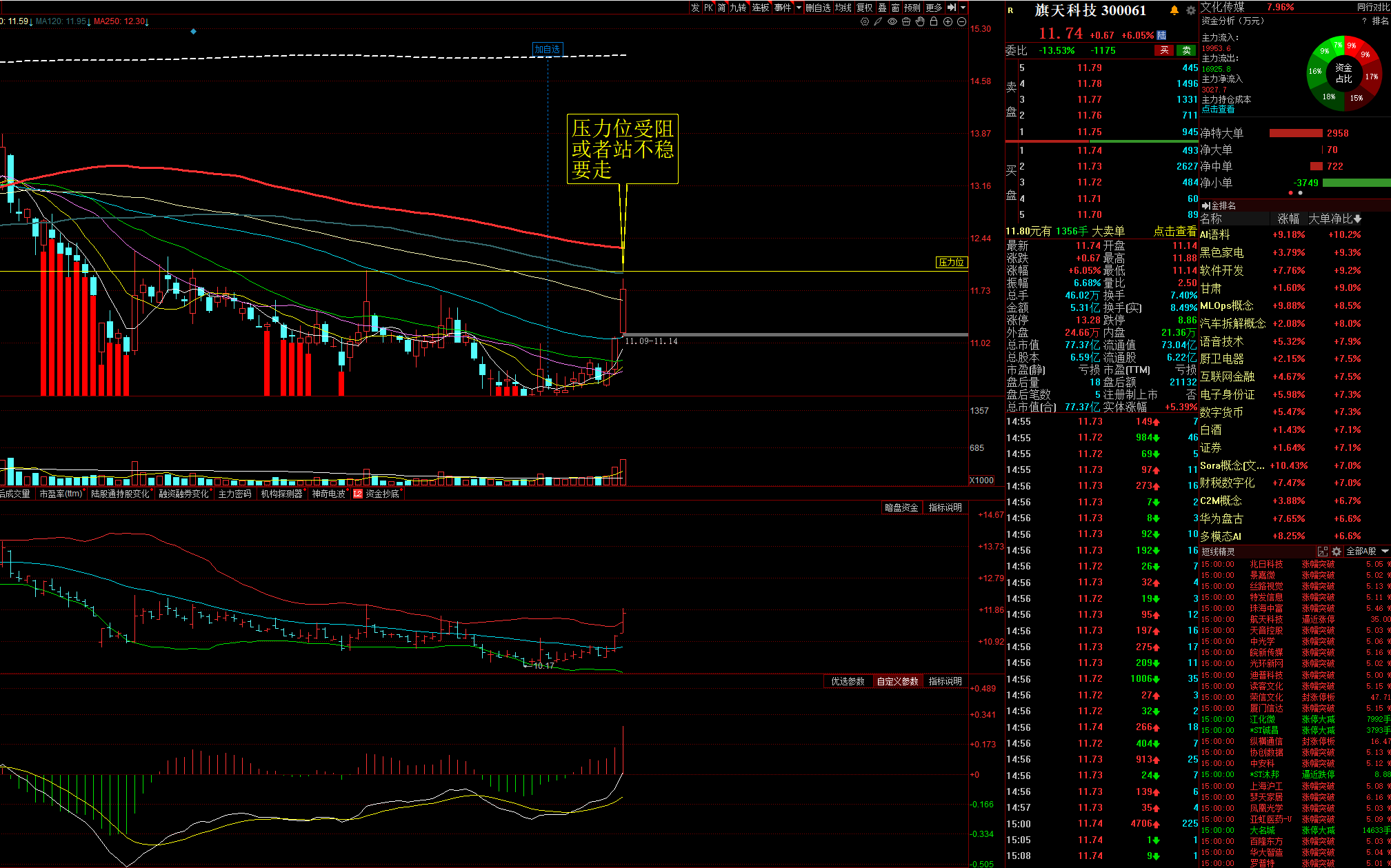Open stock panel gear settings icon
Image resolution: width=1391 pixels, height=868 pixels.
pos(1190,10)
